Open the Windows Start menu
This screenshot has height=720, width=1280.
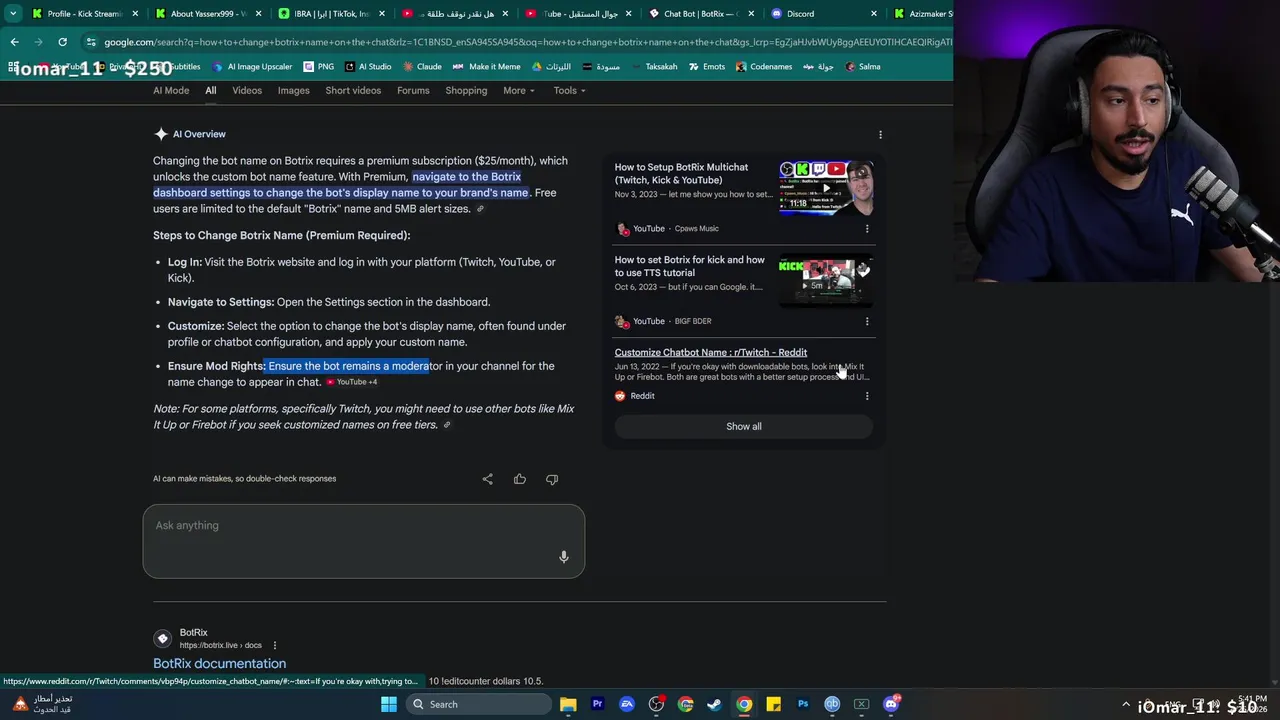click(389, 704)
